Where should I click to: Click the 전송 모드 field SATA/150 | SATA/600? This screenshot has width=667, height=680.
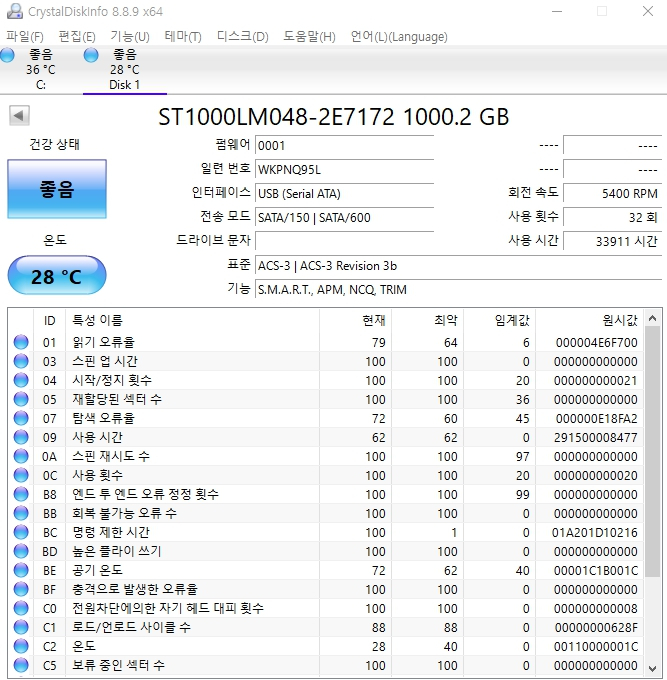(344, 217)
